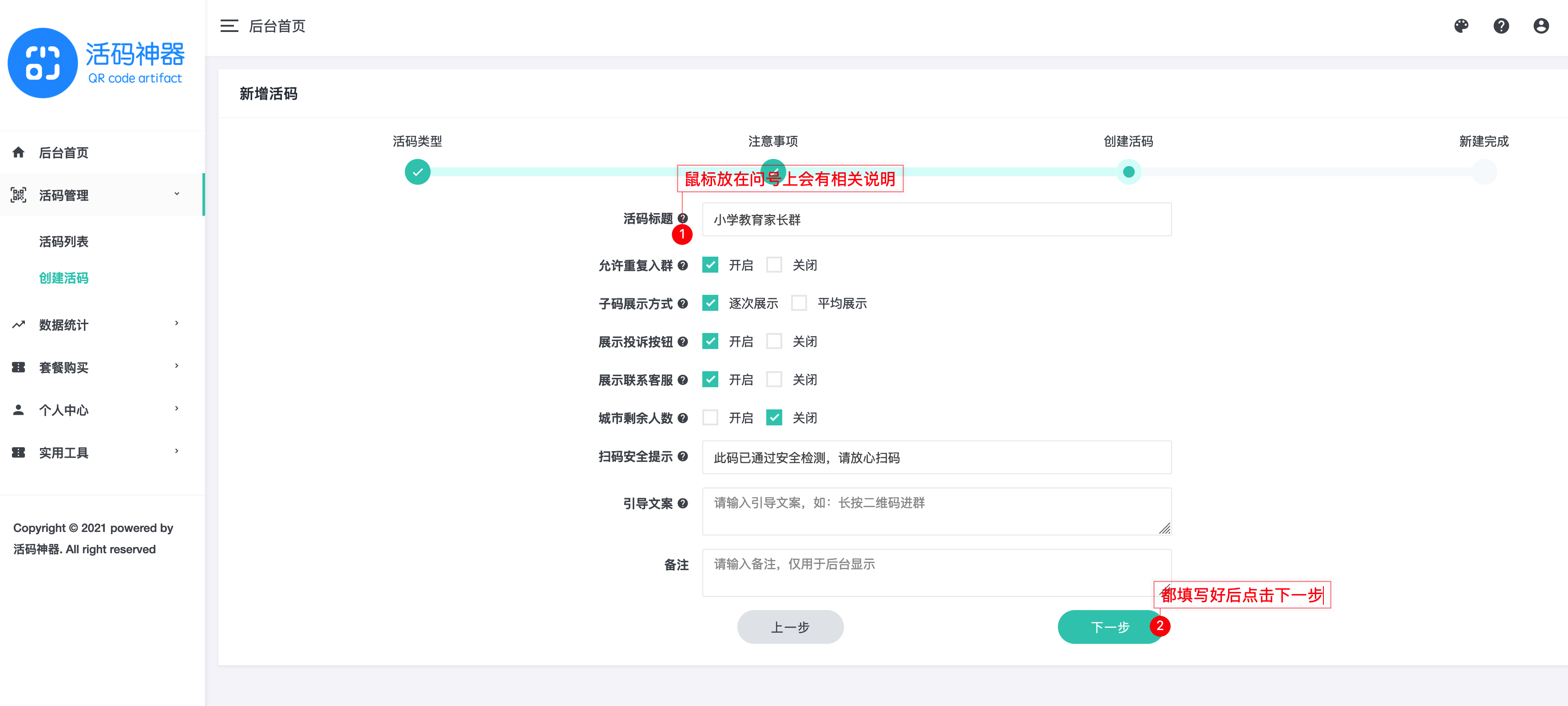This screenshot has width=1568, height=706.
Task: Check 关闭 for 城市剩余人数
Action: click(774, 417)
